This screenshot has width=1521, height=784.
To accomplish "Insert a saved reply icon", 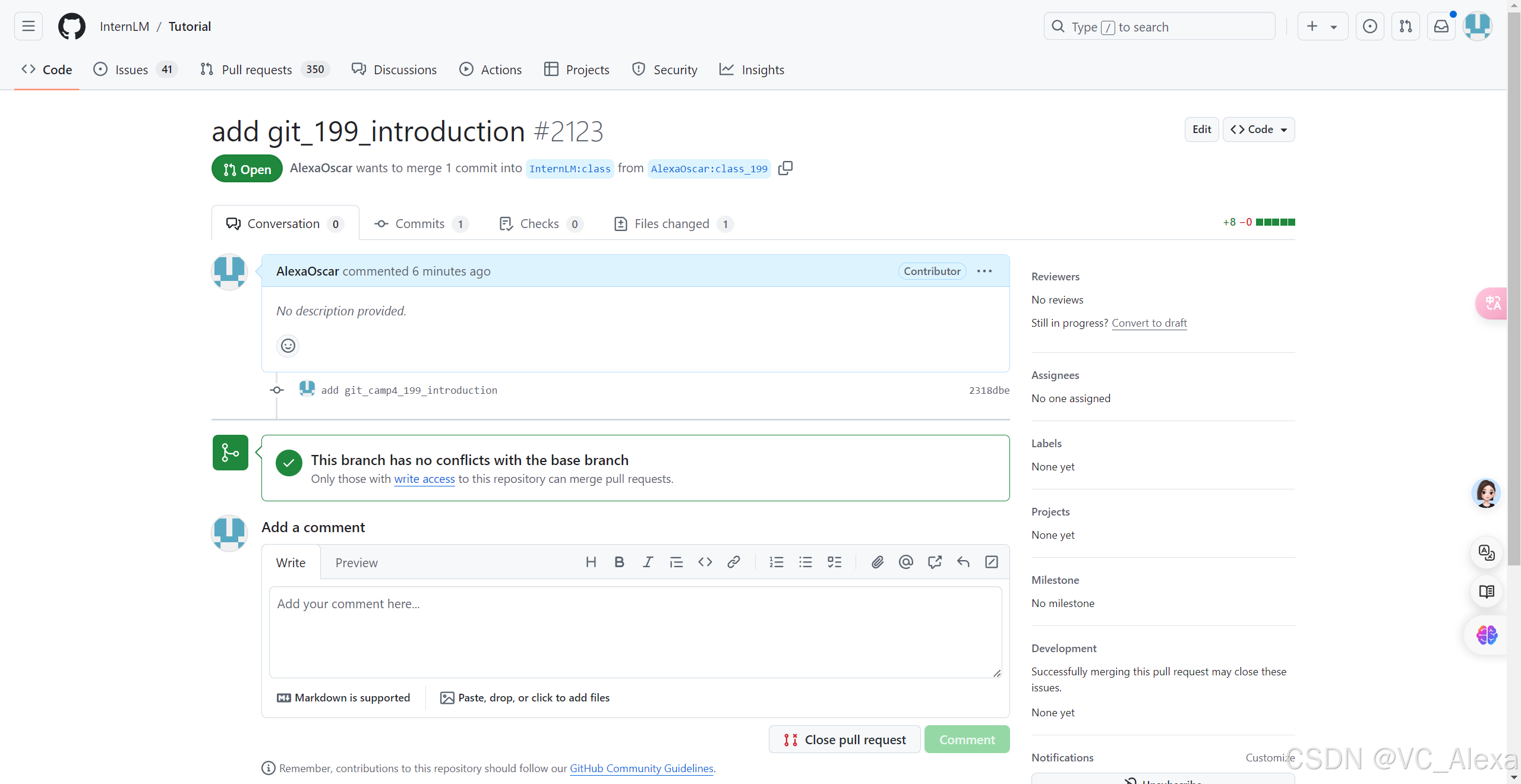I will (x=963, y=562).
